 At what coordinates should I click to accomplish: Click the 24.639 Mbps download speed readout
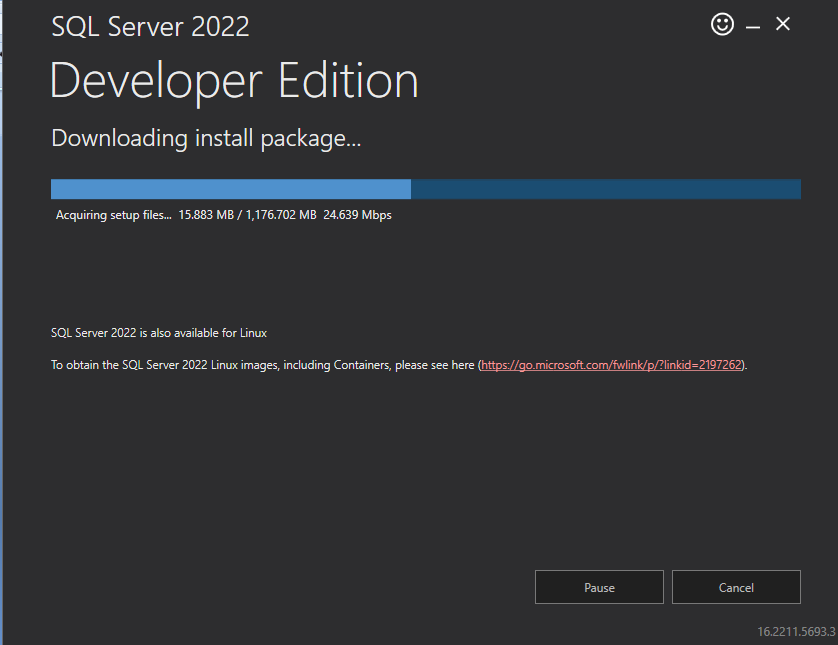[357, 215]
